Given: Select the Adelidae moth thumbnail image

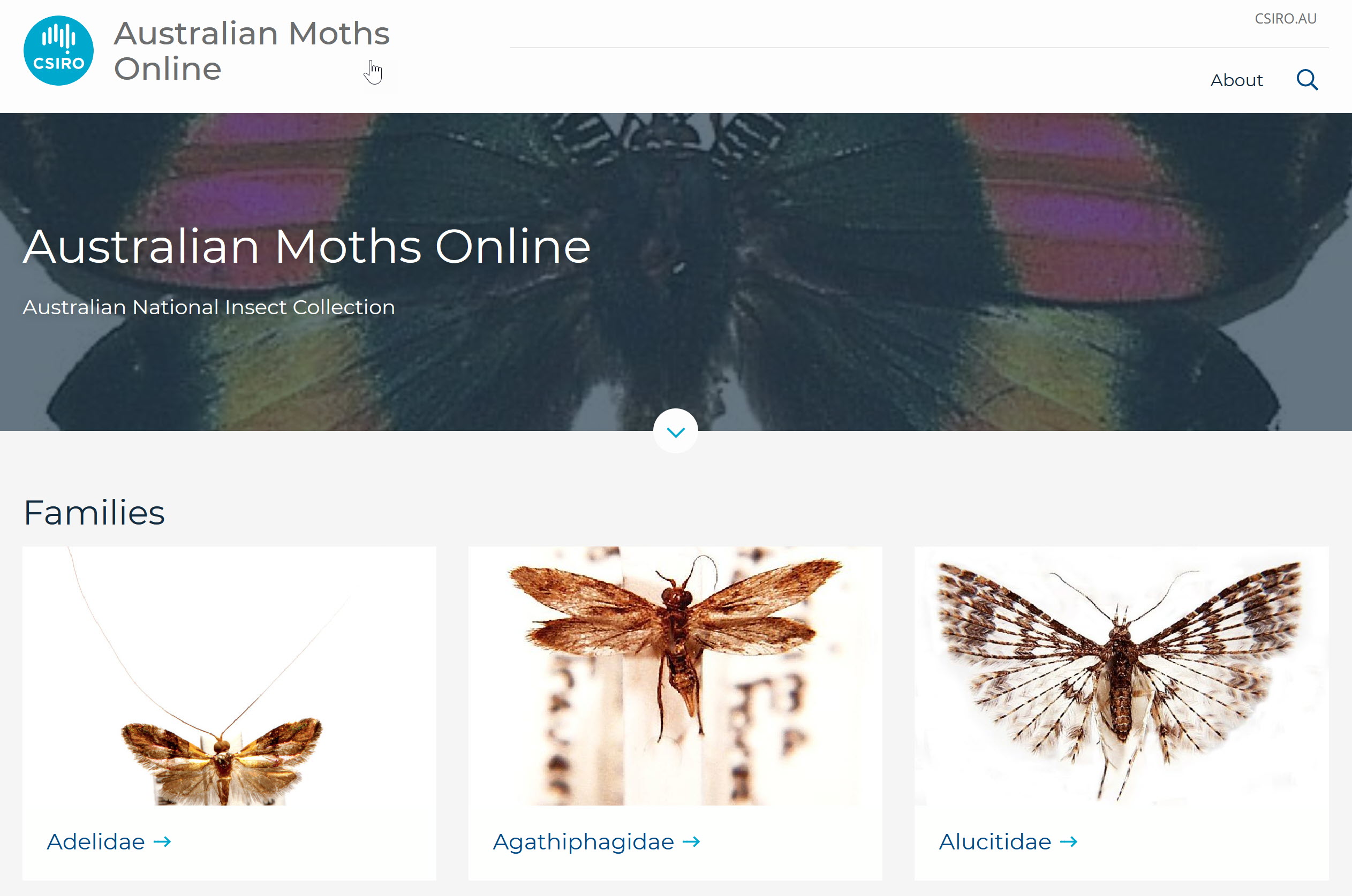Looking at the screenshot, I should pyautogui.click(x=229, y=676).
